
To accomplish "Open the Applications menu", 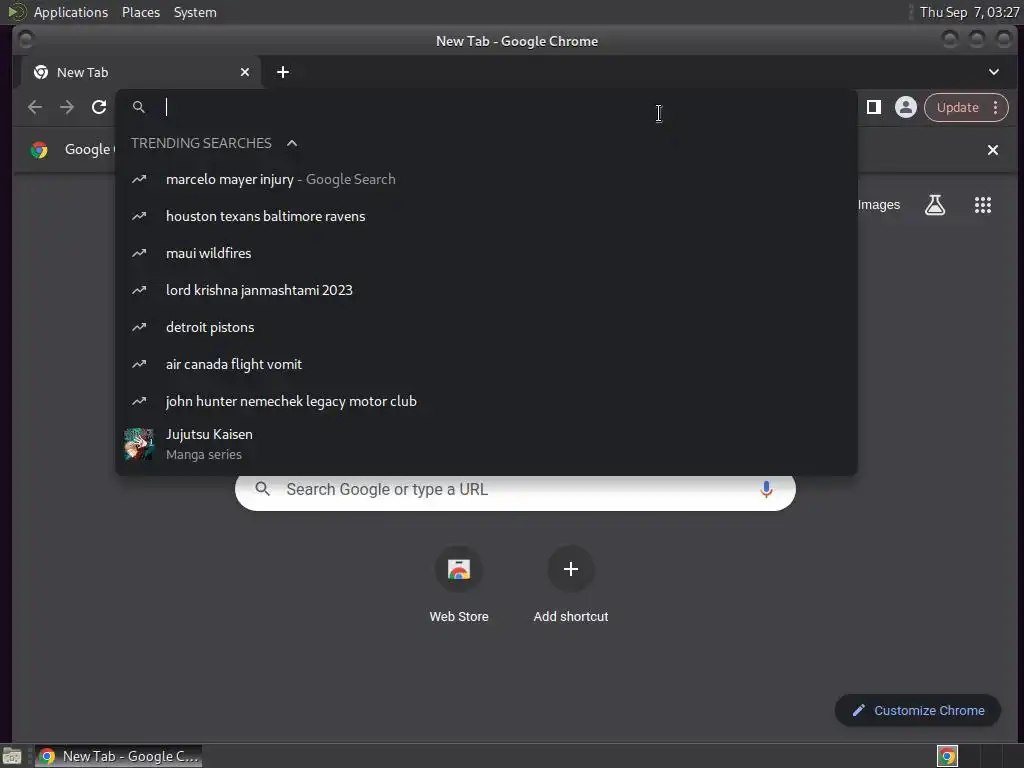I will click(71, 12).
